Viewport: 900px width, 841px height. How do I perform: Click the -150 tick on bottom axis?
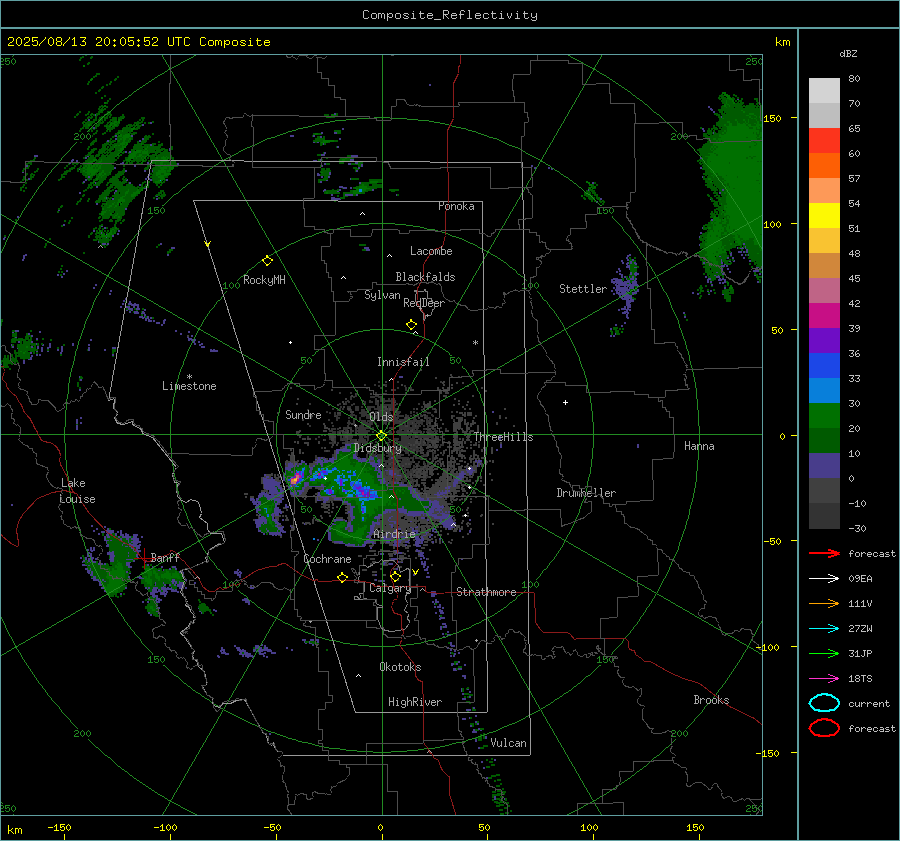[59, 828]
